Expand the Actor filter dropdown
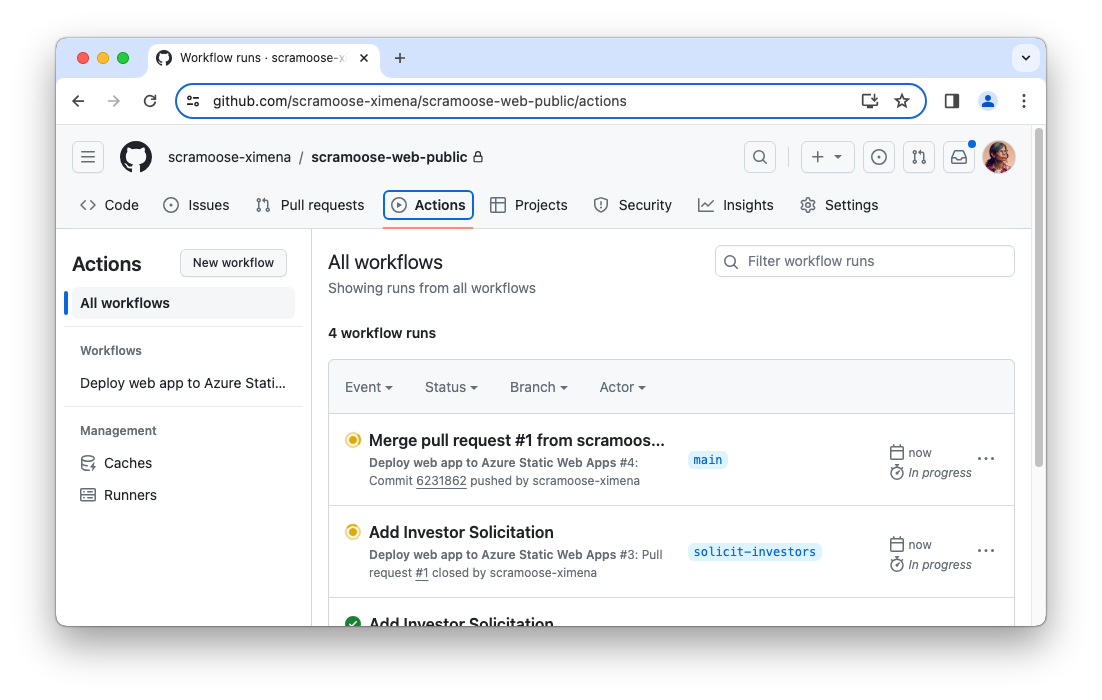 coord(622,387)
